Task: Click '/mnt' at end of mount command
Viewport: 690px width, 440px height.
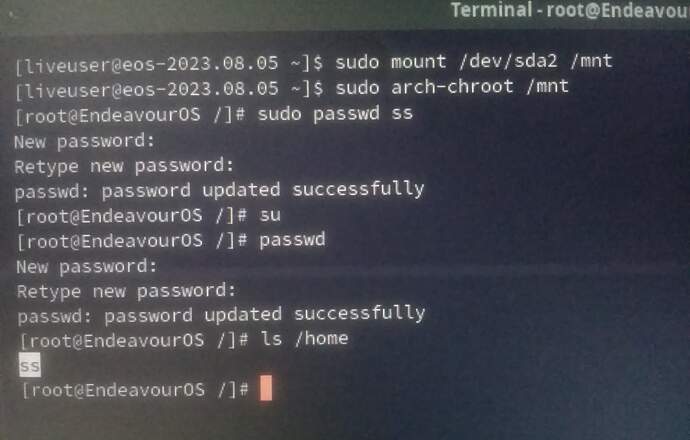Action: [x=591, y=60]
